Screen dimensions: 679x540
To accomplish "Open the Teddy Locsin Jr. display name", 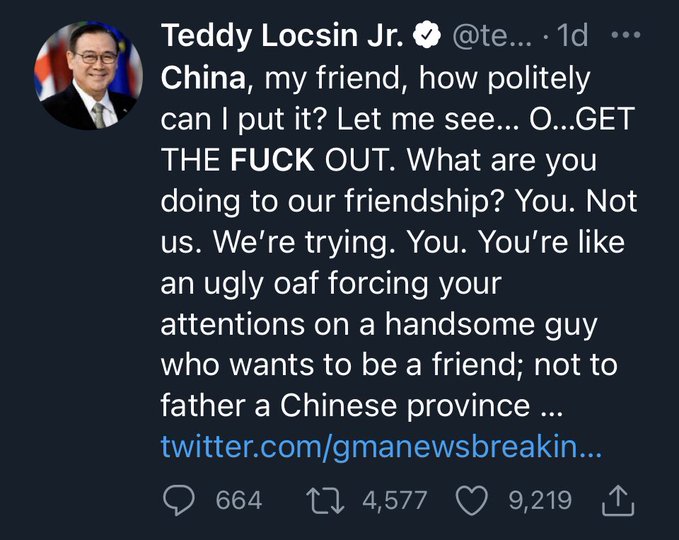I will 282,35.
